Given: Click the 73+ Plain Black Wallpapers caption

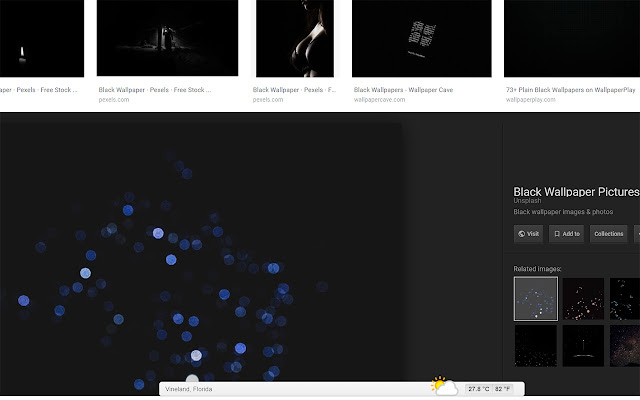Looking at the screenshot, I should 571,90.
